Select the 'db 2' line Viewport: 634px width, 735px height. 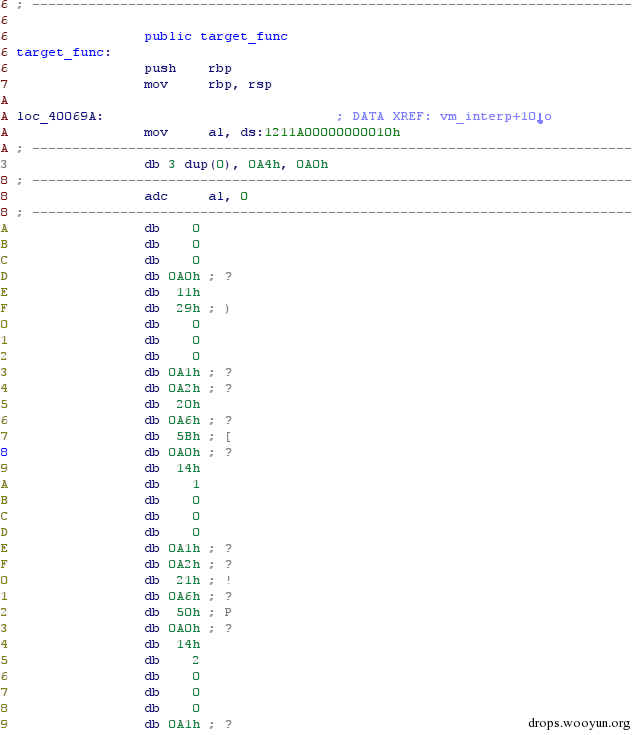pos(172,660)
